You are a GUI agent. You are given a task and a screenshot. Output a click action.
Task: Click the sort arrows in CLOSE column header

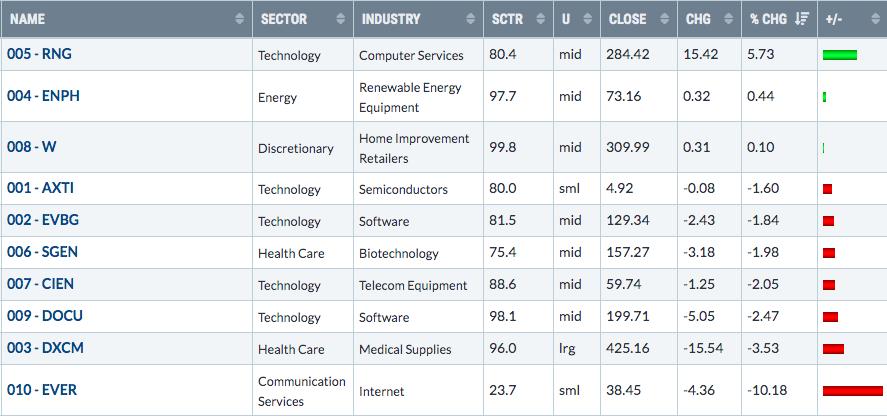(x=665, y=19)
